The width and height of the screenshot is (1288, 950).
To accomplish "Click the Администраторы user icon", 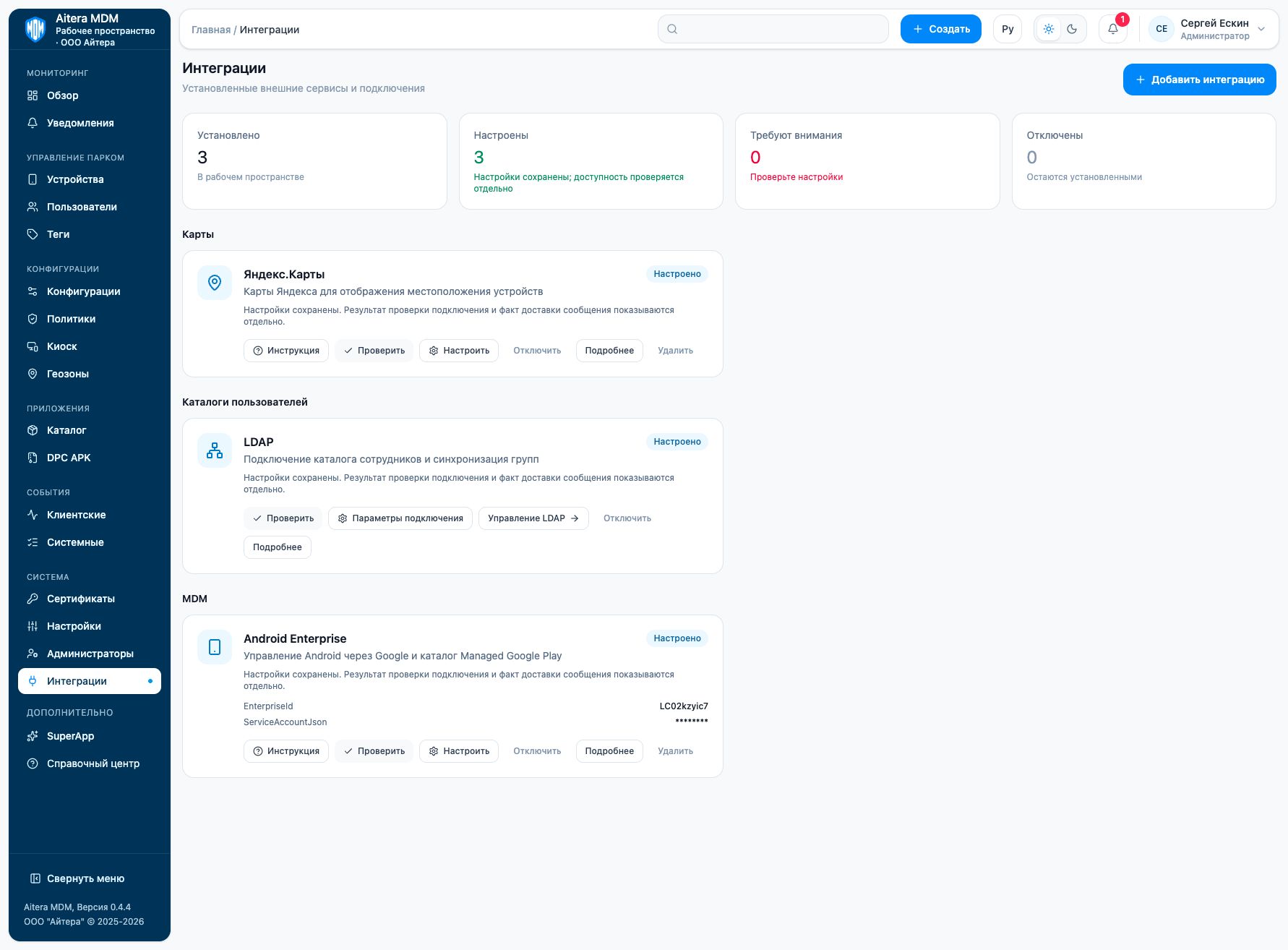I will click(33, 654).
